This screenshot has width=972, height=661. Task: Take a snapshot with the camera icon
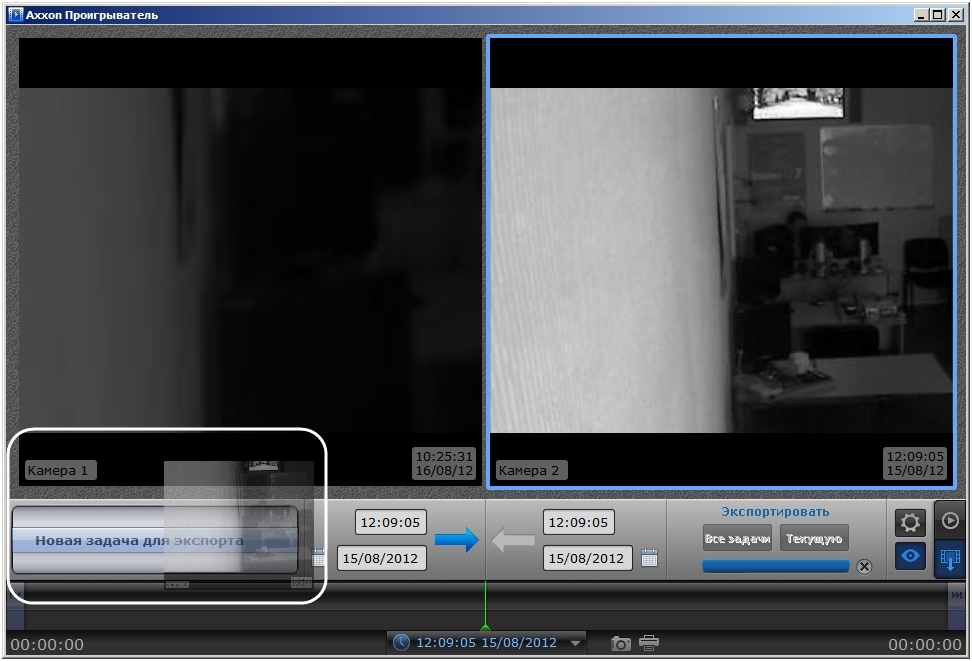(x=620, y=643)
